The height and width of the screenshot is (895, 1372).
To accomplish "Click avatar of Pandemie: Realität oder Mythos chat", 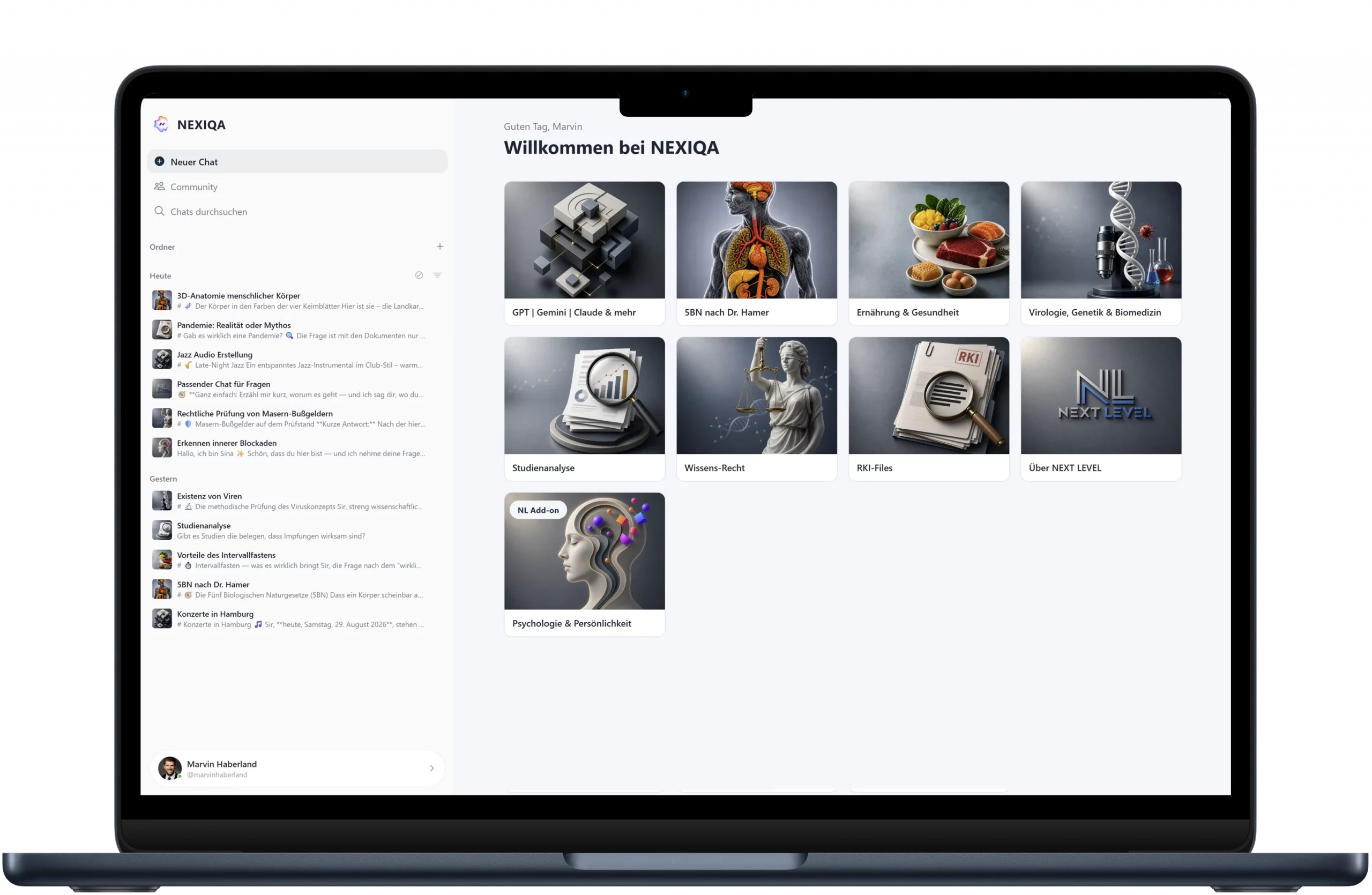I will pos(162,330).
